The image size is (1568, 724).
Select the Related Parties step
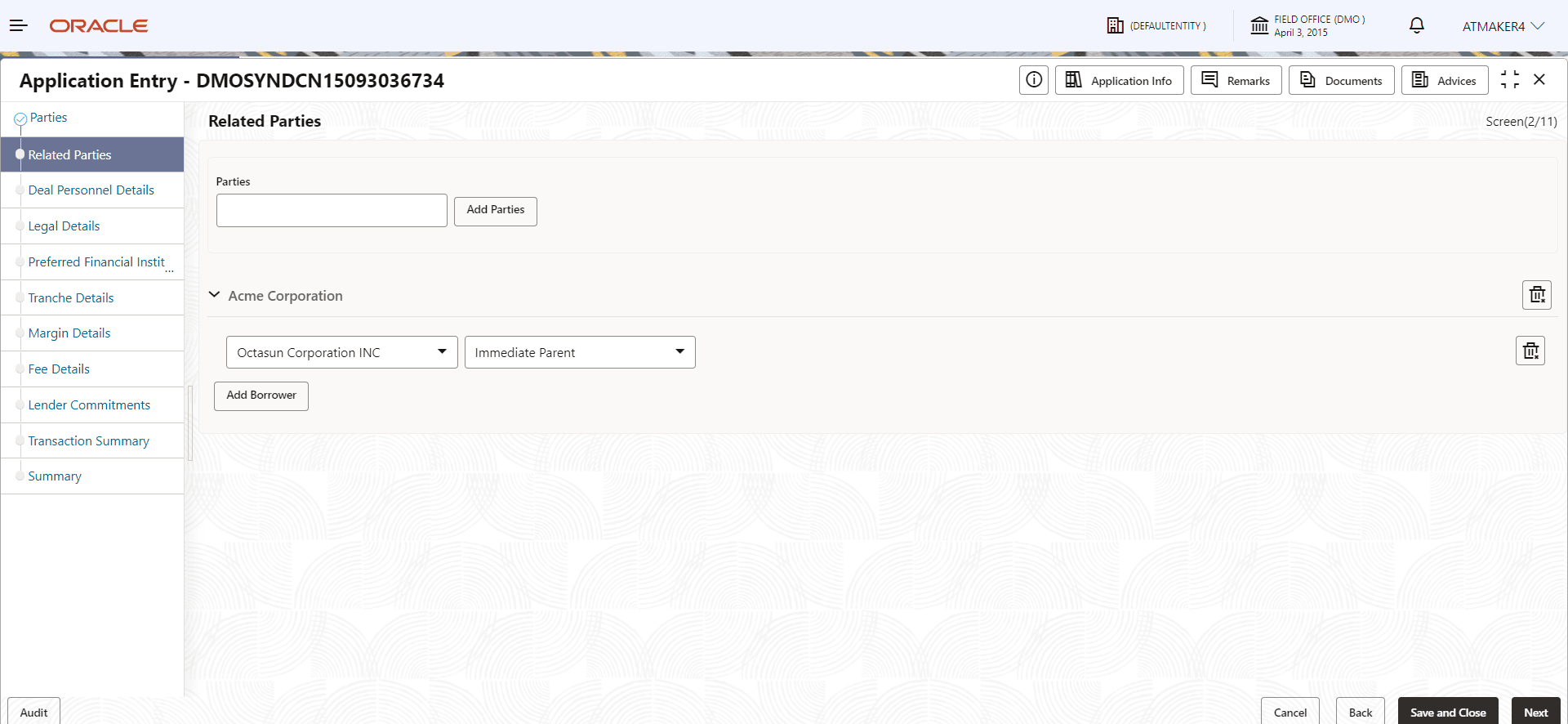(x=92, y=154)
